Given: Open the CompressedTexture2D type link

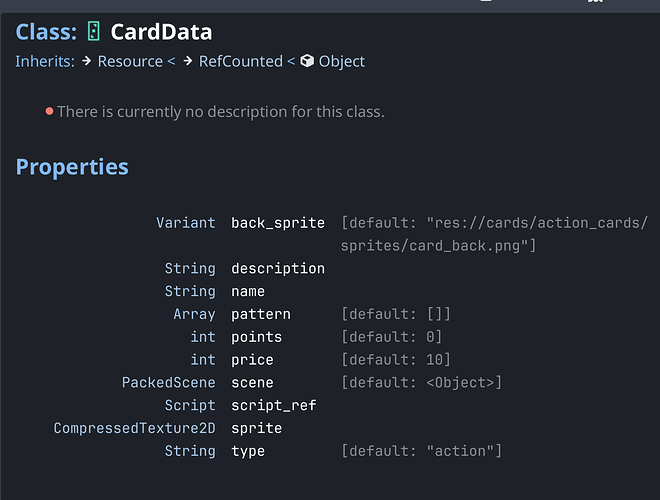Looking at the screenshot, I should (x=134, y=429).
